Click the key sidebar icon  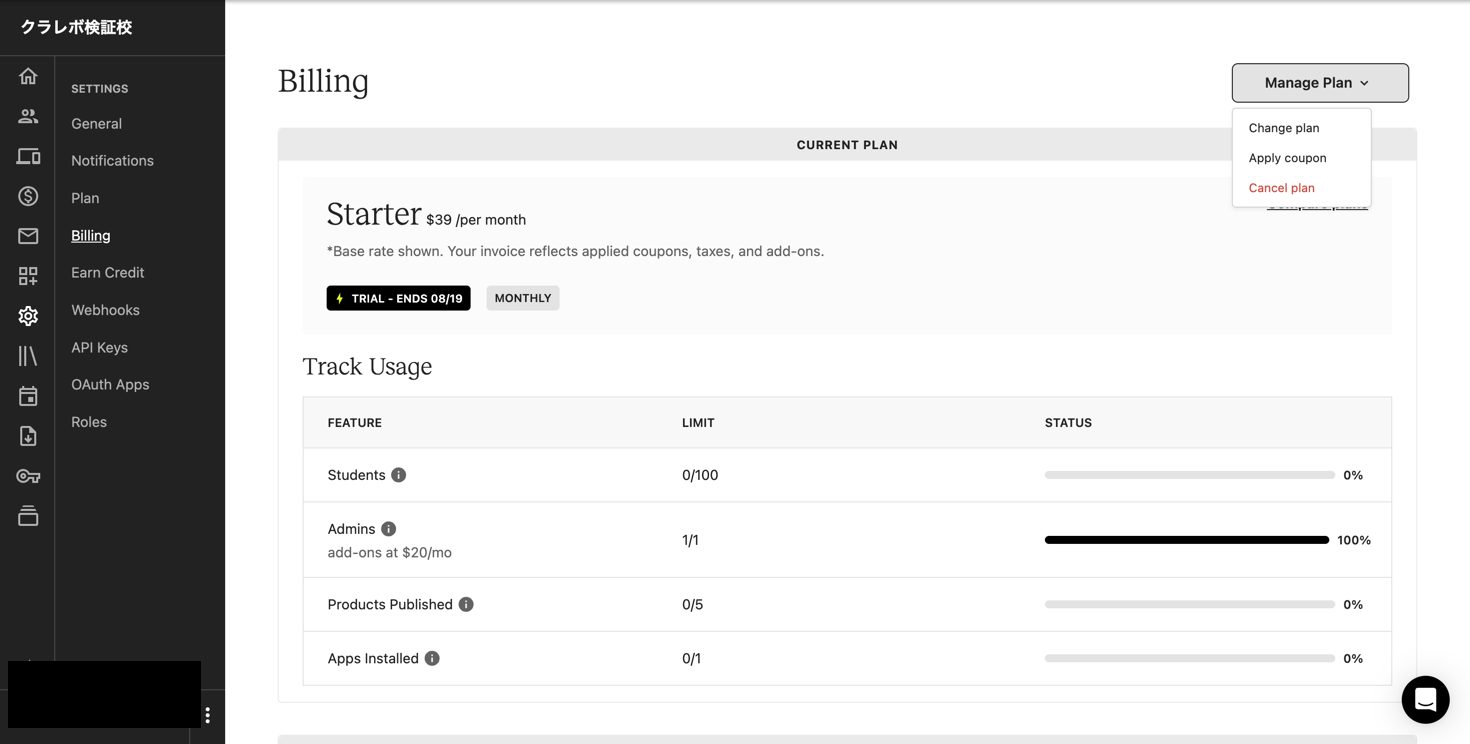28,476
